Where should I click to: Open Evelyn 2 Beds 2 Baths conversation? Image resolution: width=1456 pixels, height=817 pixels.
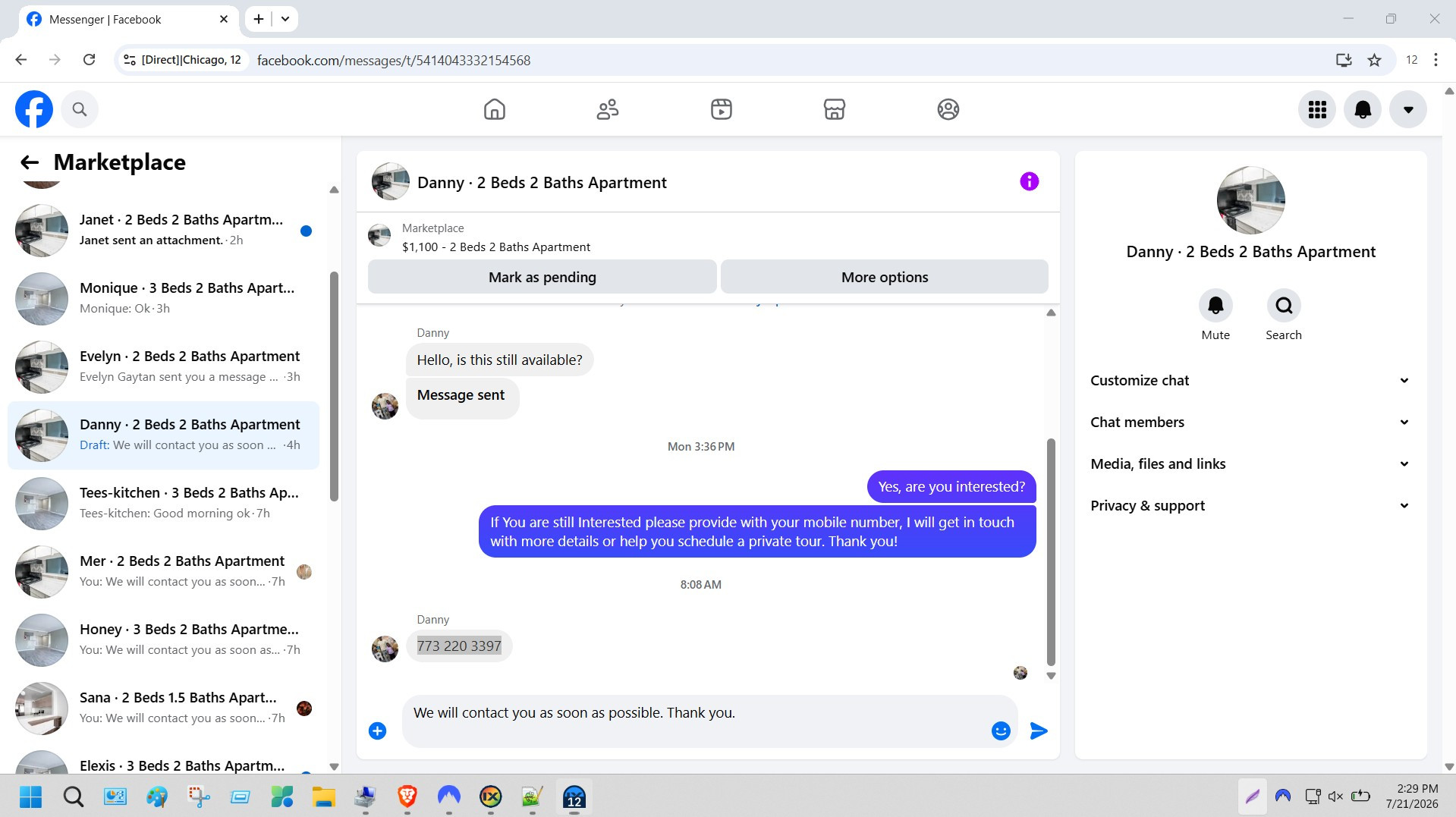[x=163, y=367]
